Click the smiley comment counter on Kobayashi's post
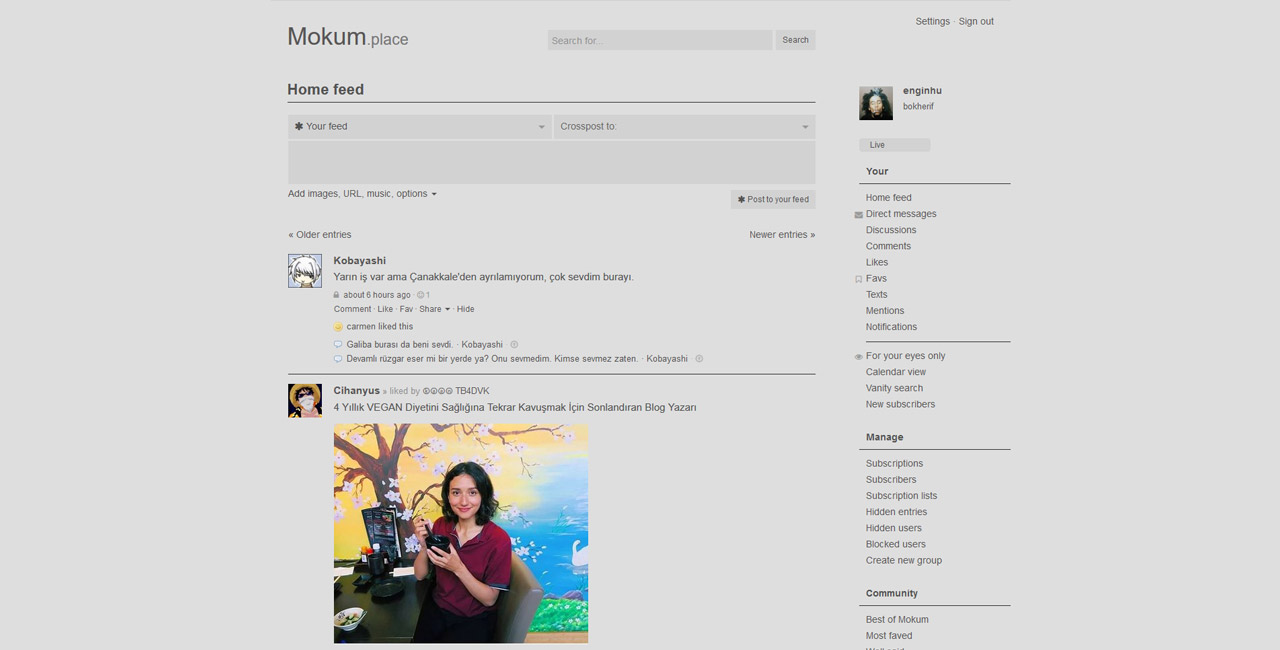This screenshot has width=1280, height=650. 422,294
